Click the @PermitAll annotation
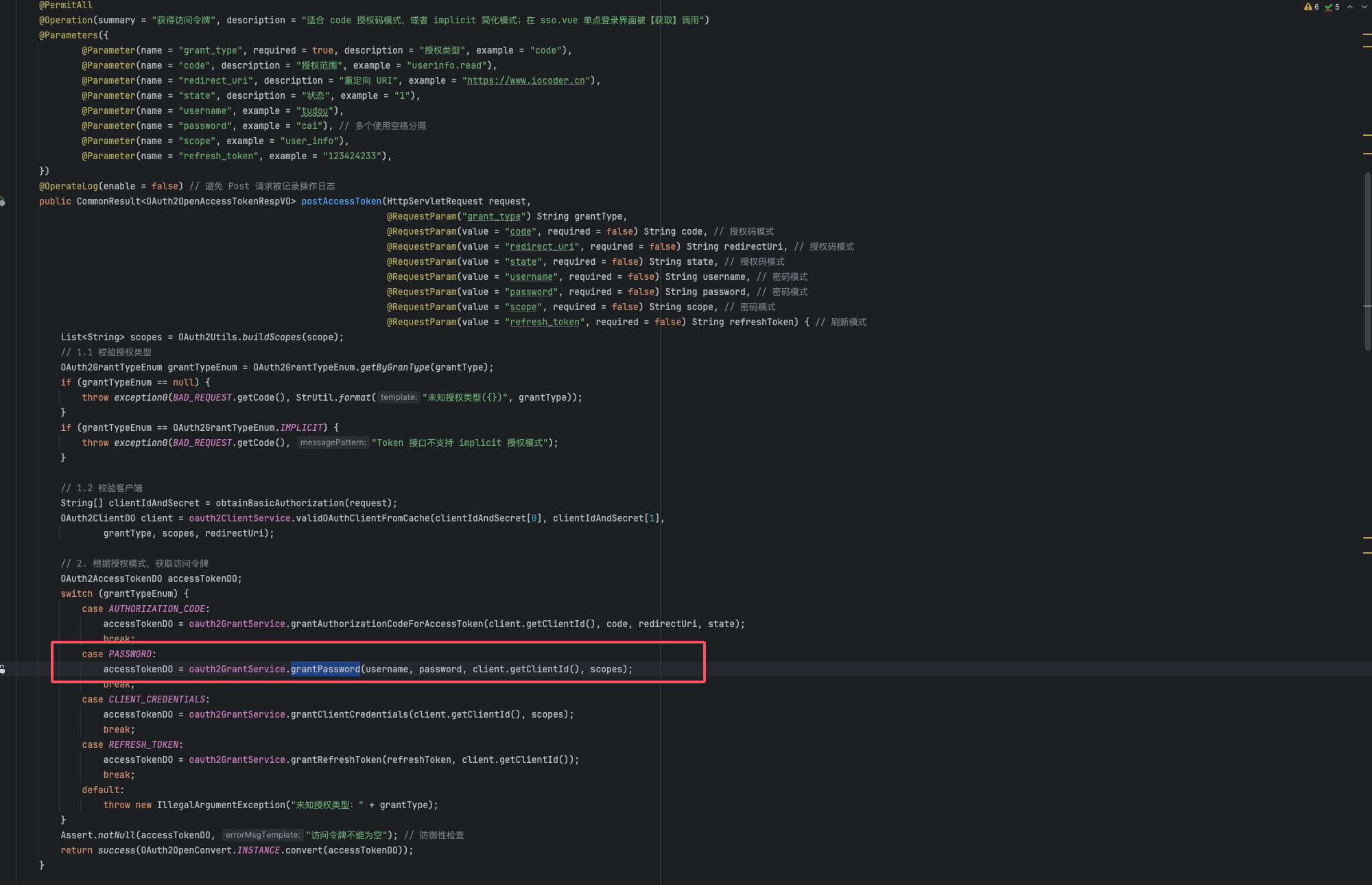1372x885 pixels. (x=66, y=5)
